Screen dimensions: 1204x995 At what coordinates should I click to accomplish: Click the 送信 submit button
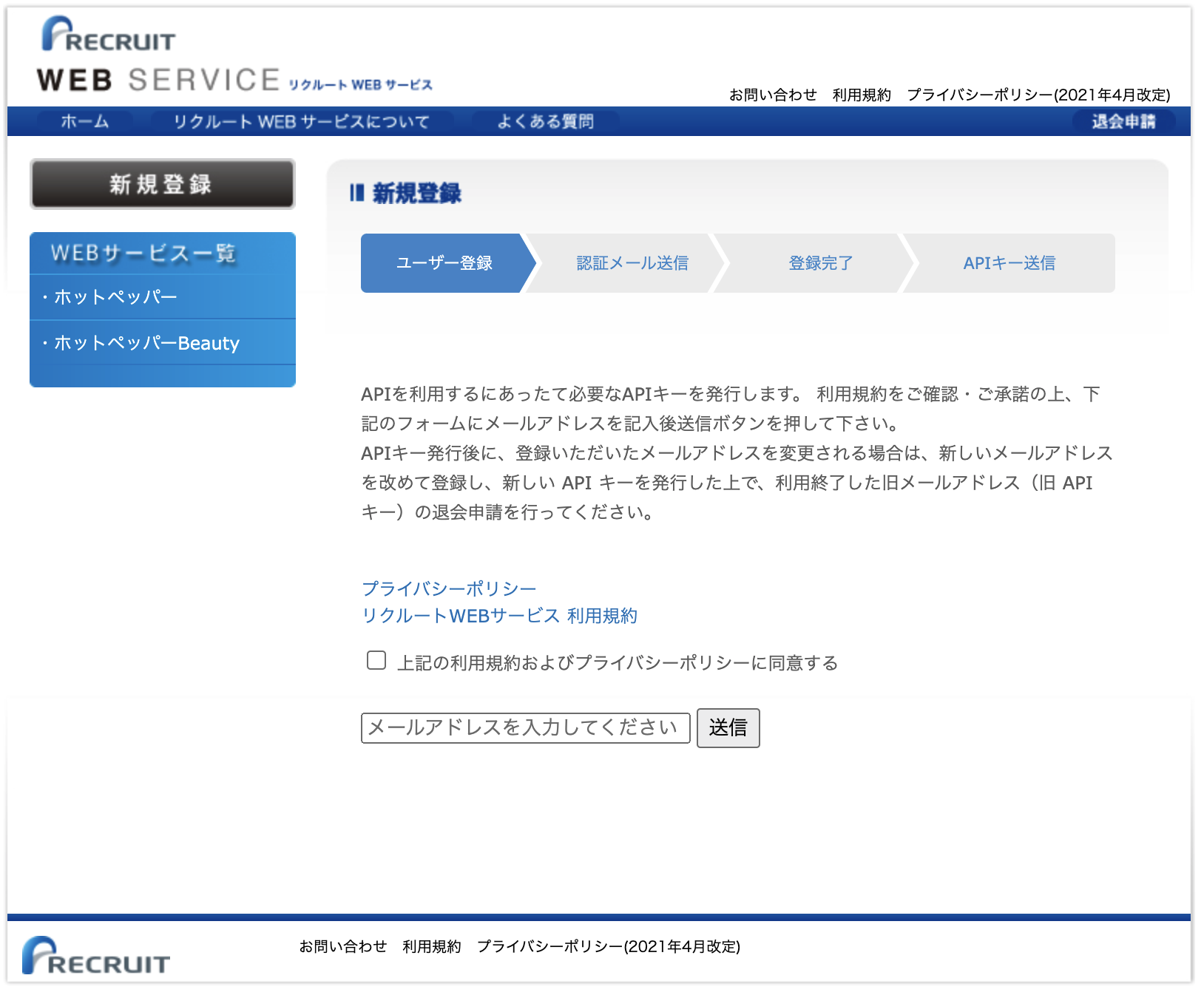click(x=728, y=728)
